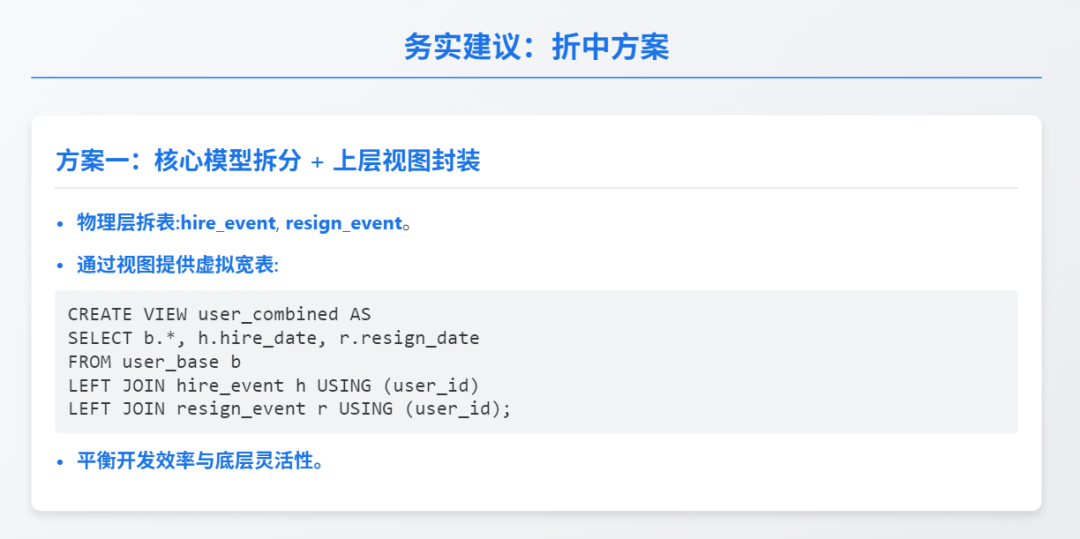Click the LEFT JOIN resign_event code line

pos(289,409)
